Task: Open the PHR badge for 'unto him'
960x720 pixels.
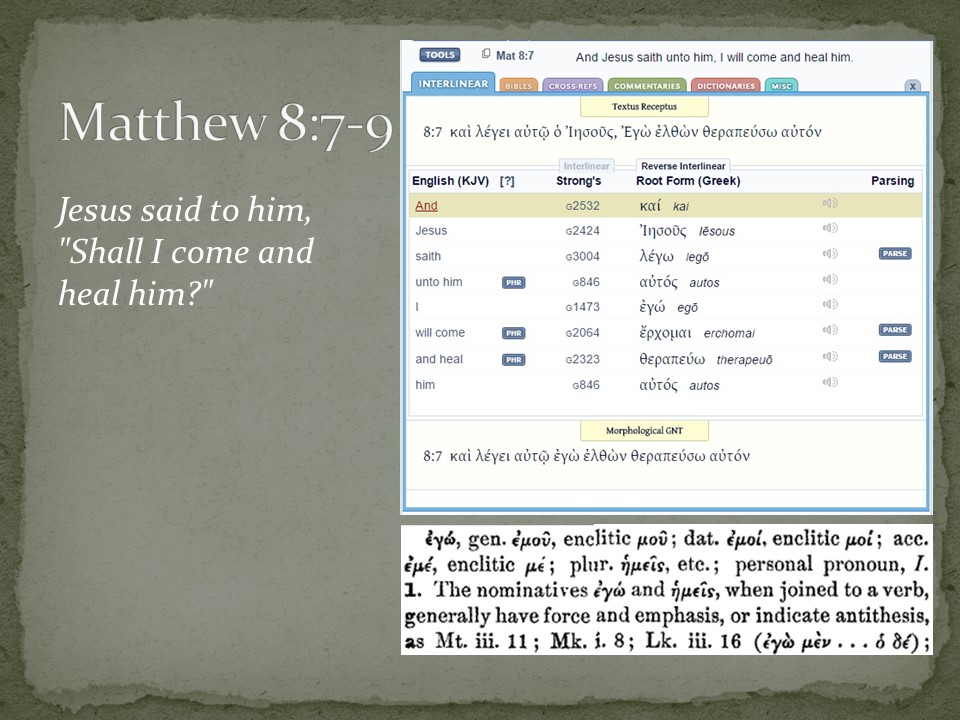Action: pyautogui.click(x=513, y=283)
